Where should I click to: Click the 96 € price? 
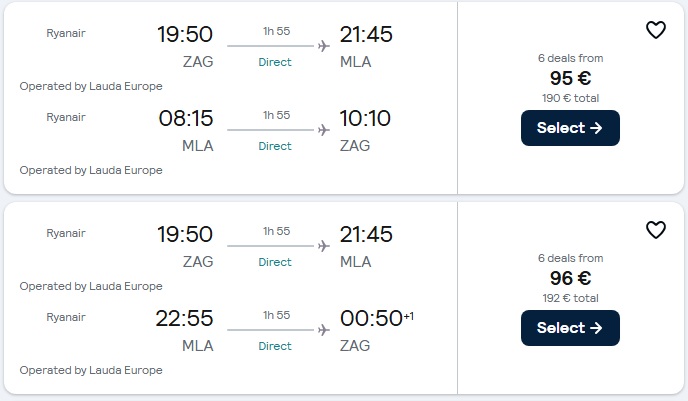(570, 279)
